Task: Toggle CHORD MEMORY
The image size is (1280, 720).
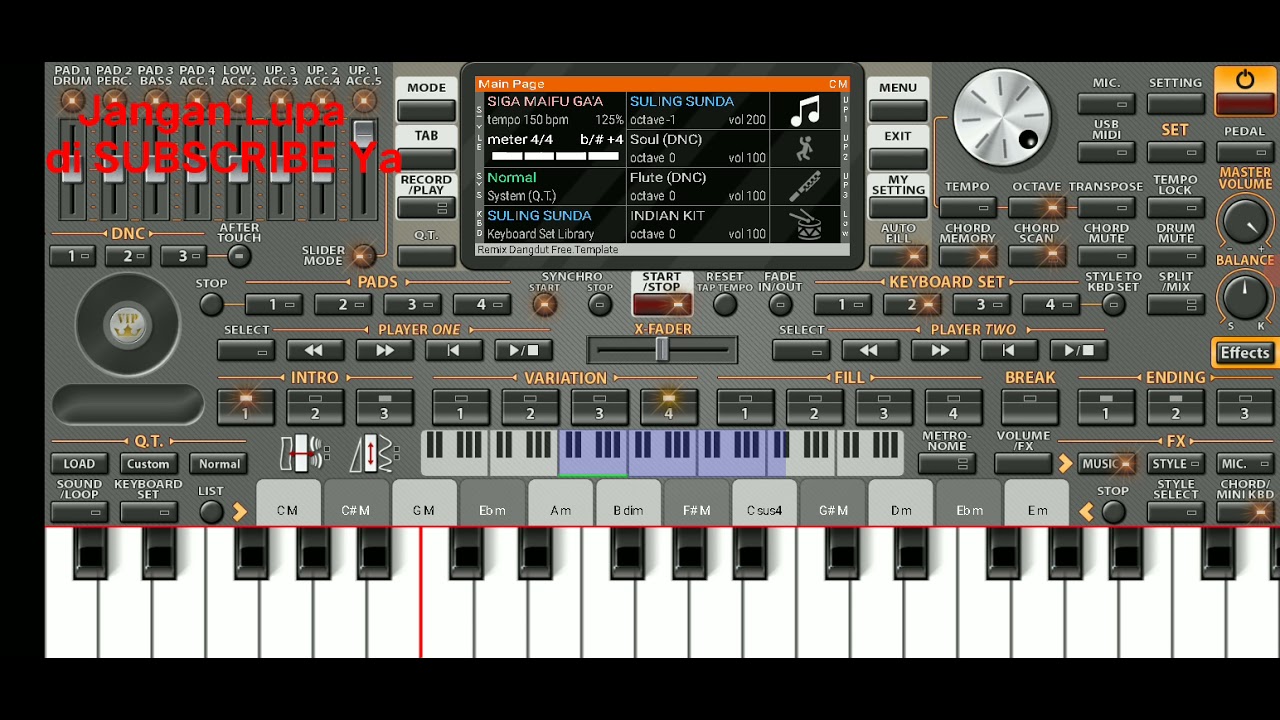Action: (967, 255)
